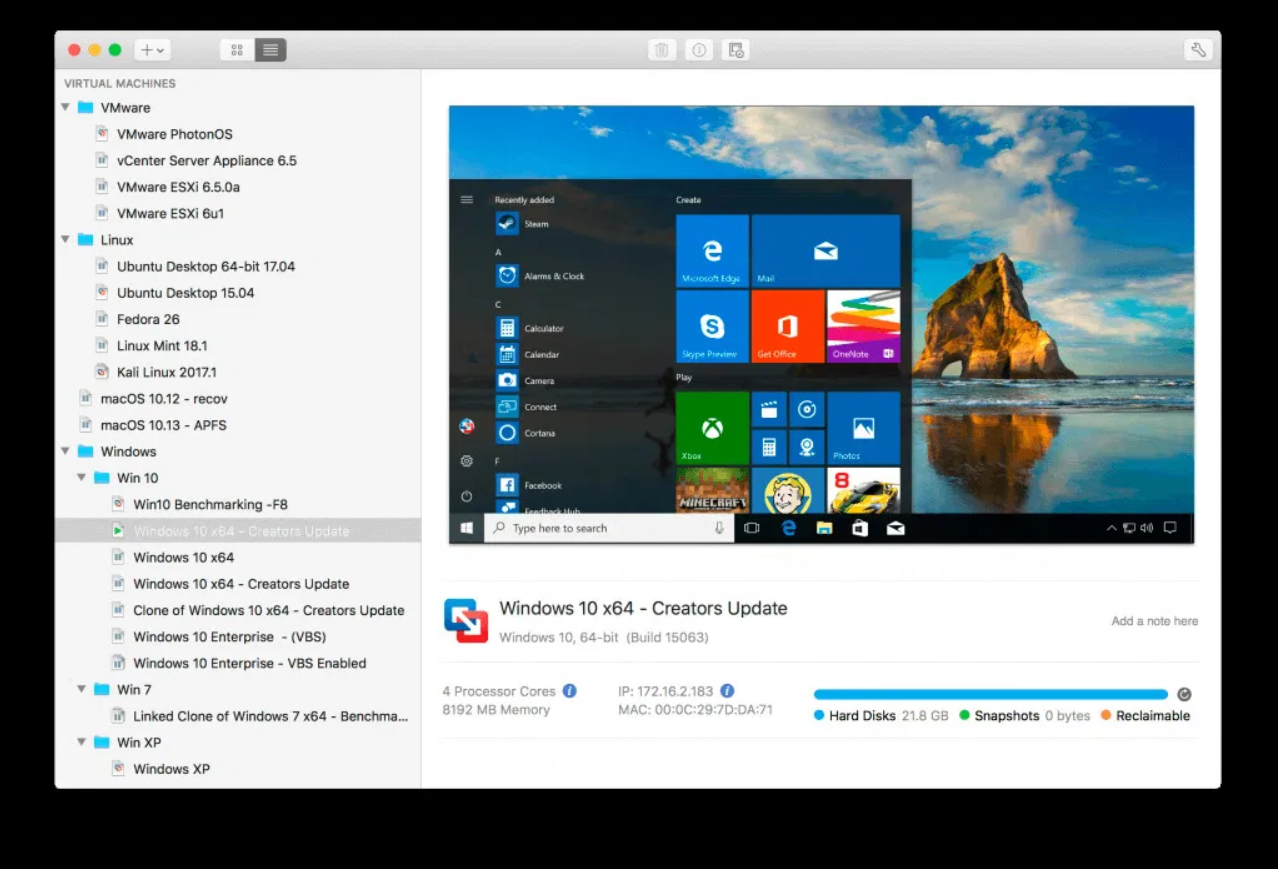
Task: Click the Windows 10 VM icon beside the title
Action: pyautogui.click(x=466, y=620)
